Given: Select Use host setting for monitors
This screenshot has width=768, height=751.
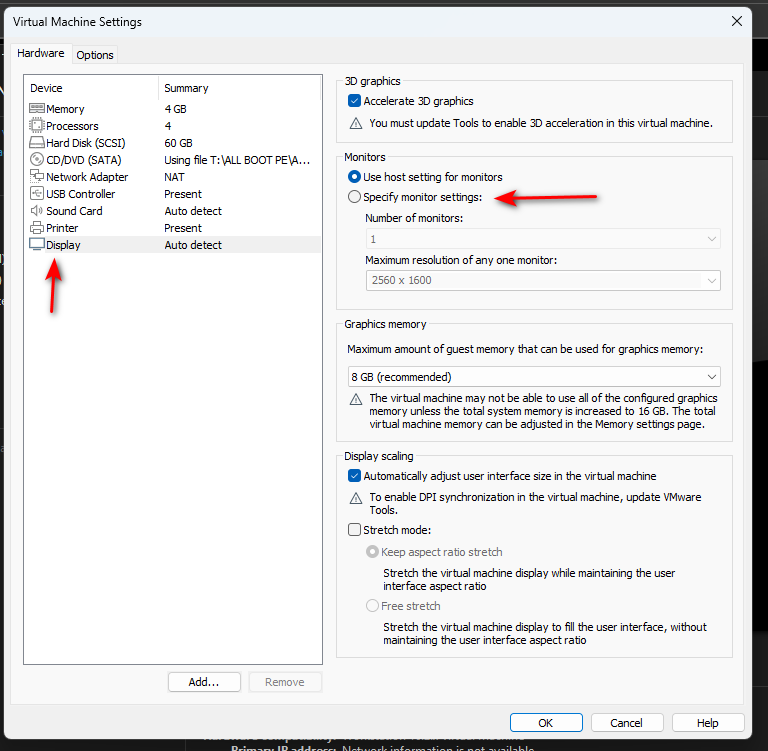Looking at the screenshot, I should click(354, 177).
